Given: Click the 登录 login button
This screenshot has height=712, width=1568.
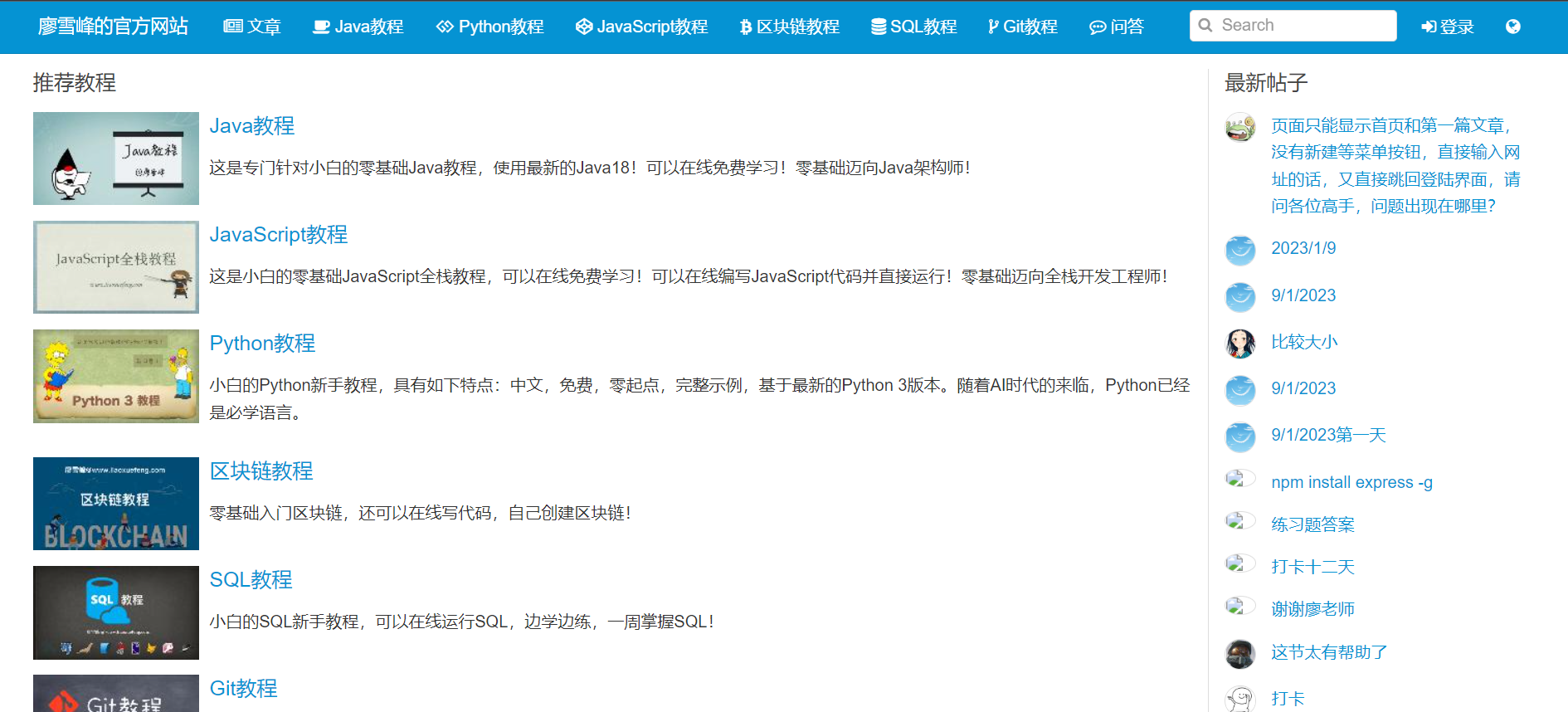Looking at the screenshot, I should tap(1447, 27).
